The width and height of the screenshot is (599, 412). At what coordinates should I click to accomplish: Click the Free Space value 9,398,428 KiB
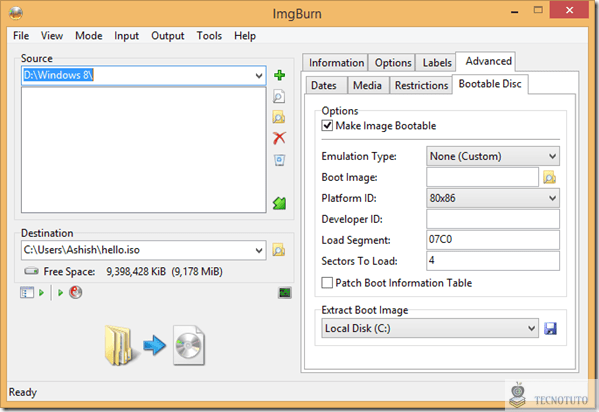(136, 271)
